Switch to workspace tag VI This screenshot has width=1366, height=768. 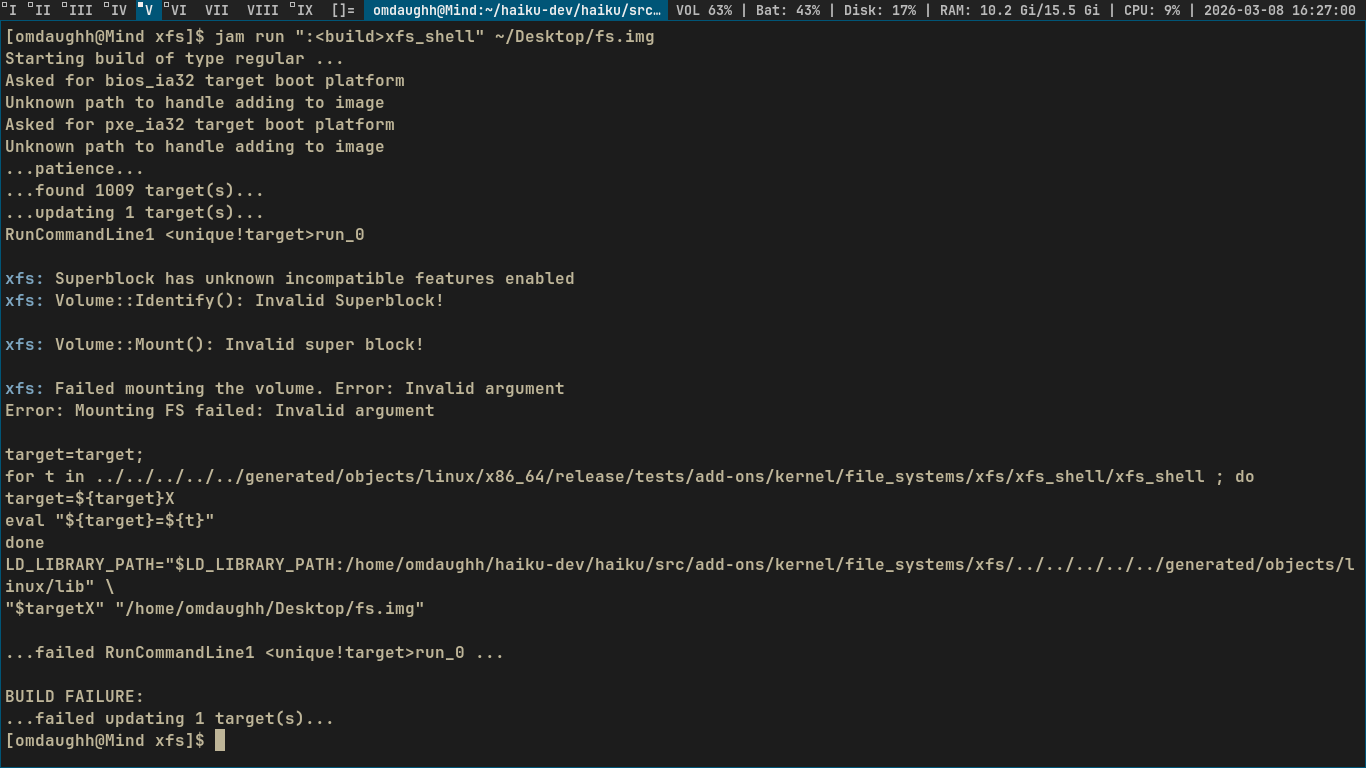177,10
